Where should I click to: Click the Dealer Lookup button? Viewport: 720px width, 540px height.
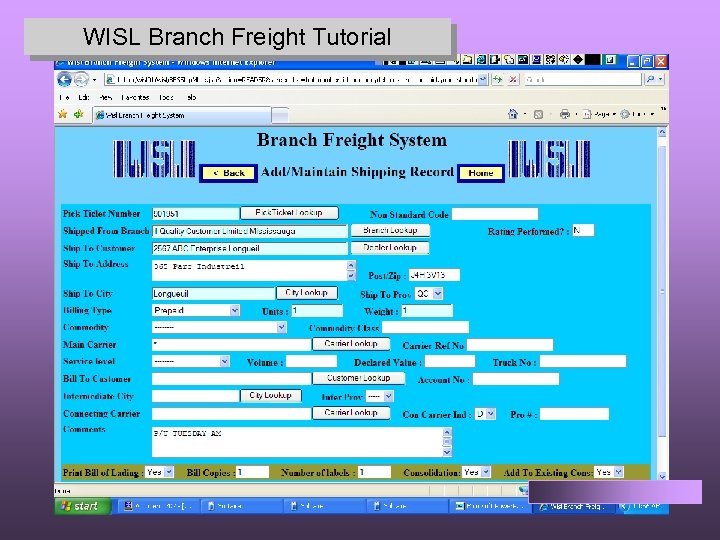[x=389, y=248]
